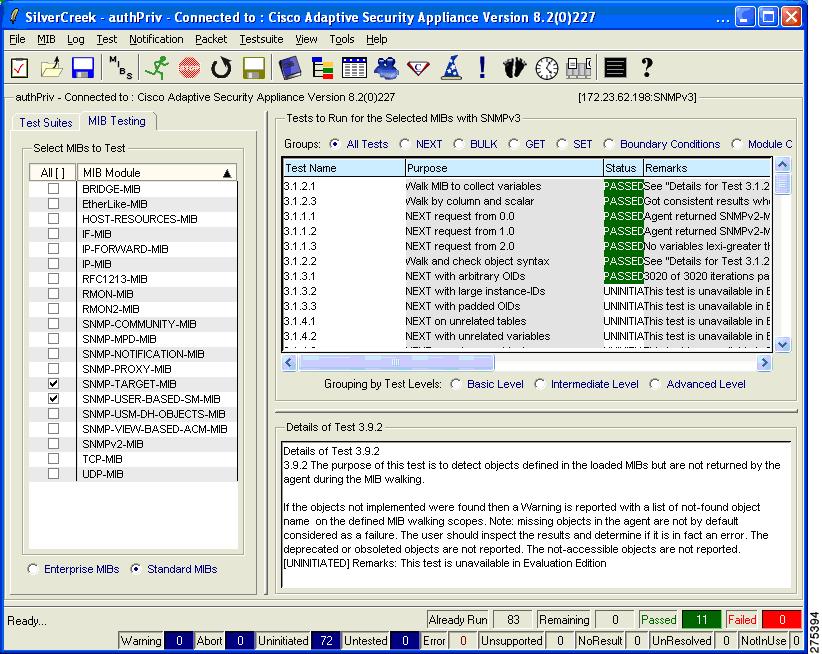Click the clock toolbar icon
Image resolution: width=822 pixels, height=654 pixels.
[x=547, y=69]
